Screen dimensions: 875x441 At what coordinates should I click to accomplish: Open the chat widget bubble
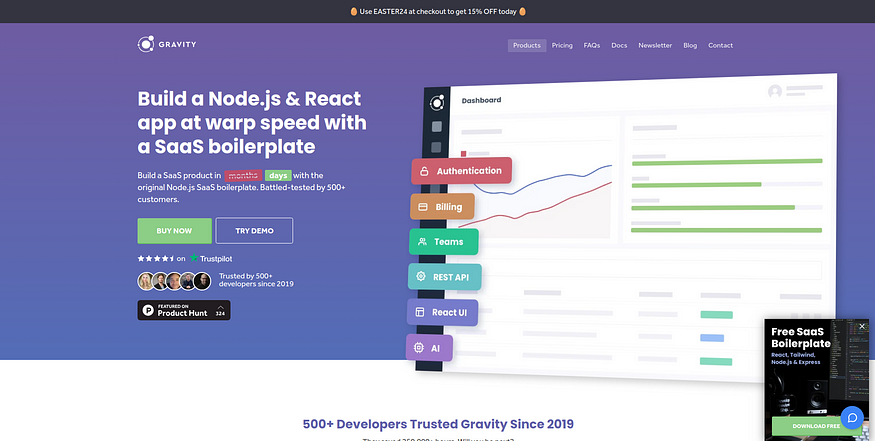(x=852, y=418)
